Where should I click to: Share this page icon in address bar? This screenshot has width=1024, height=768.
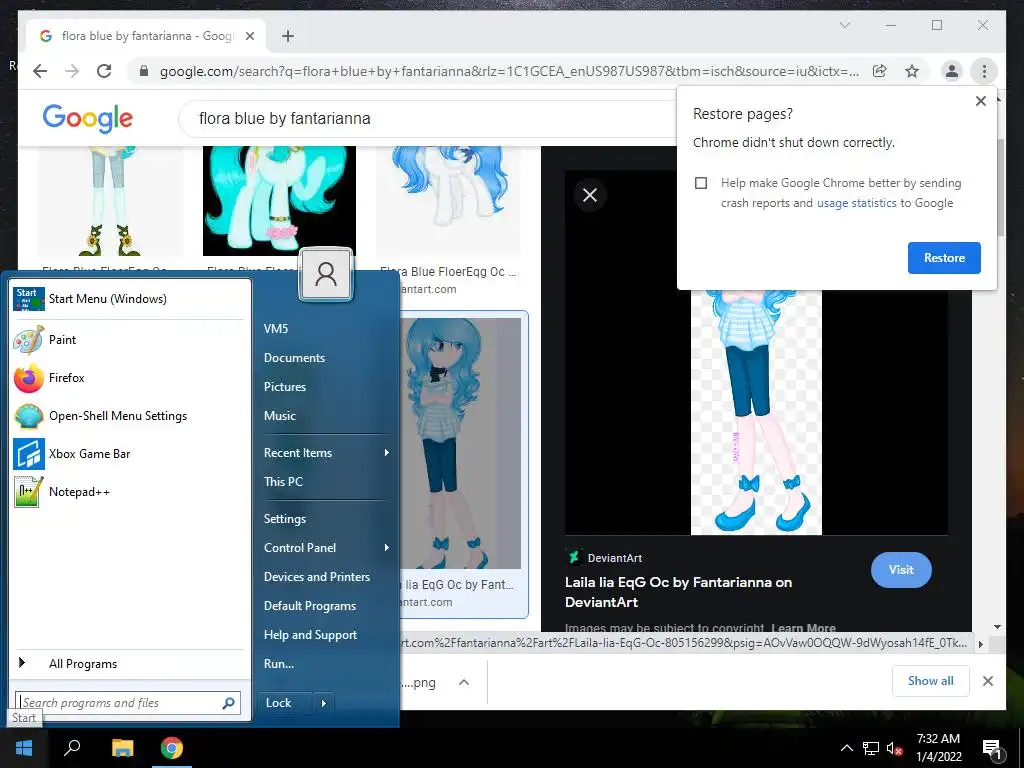click(880, 71)
